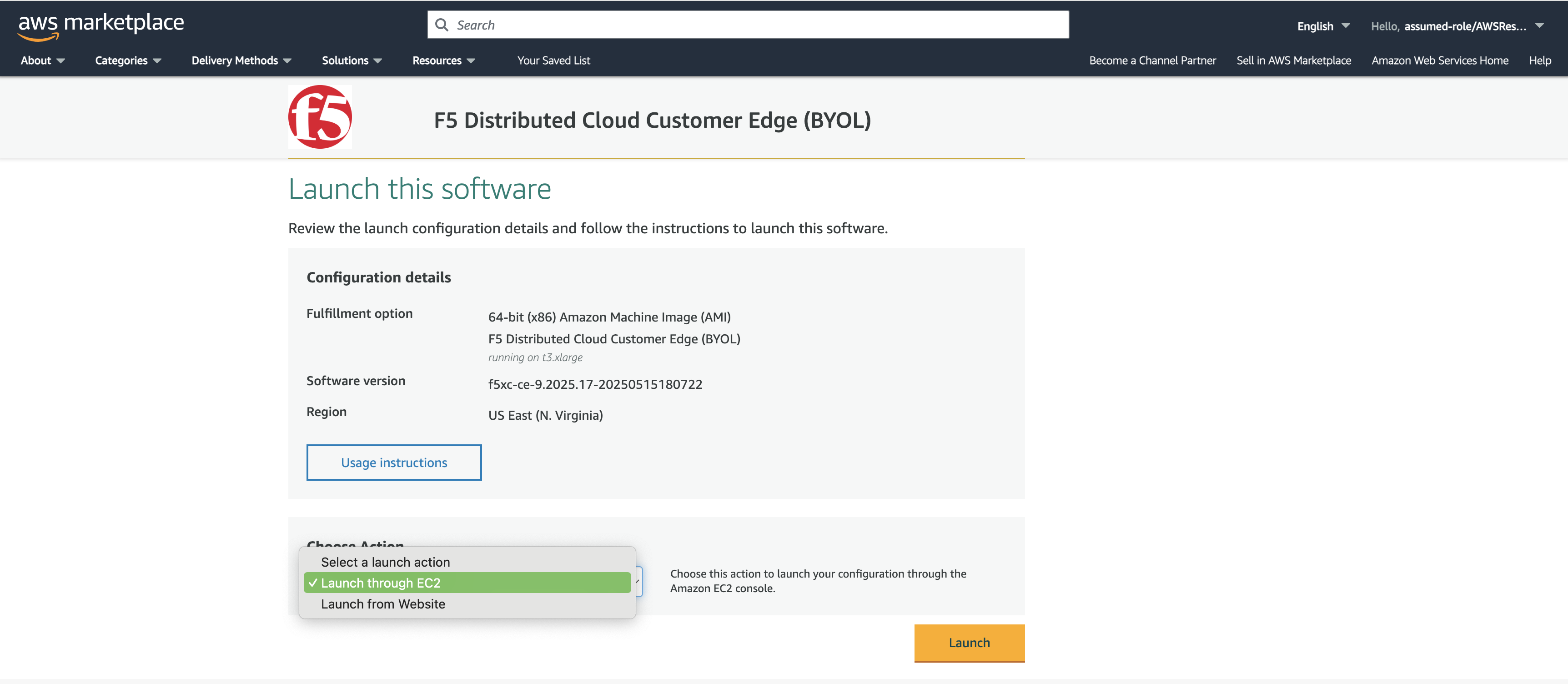
Task: Expand the Categories menu
Action: click(128, 60)
